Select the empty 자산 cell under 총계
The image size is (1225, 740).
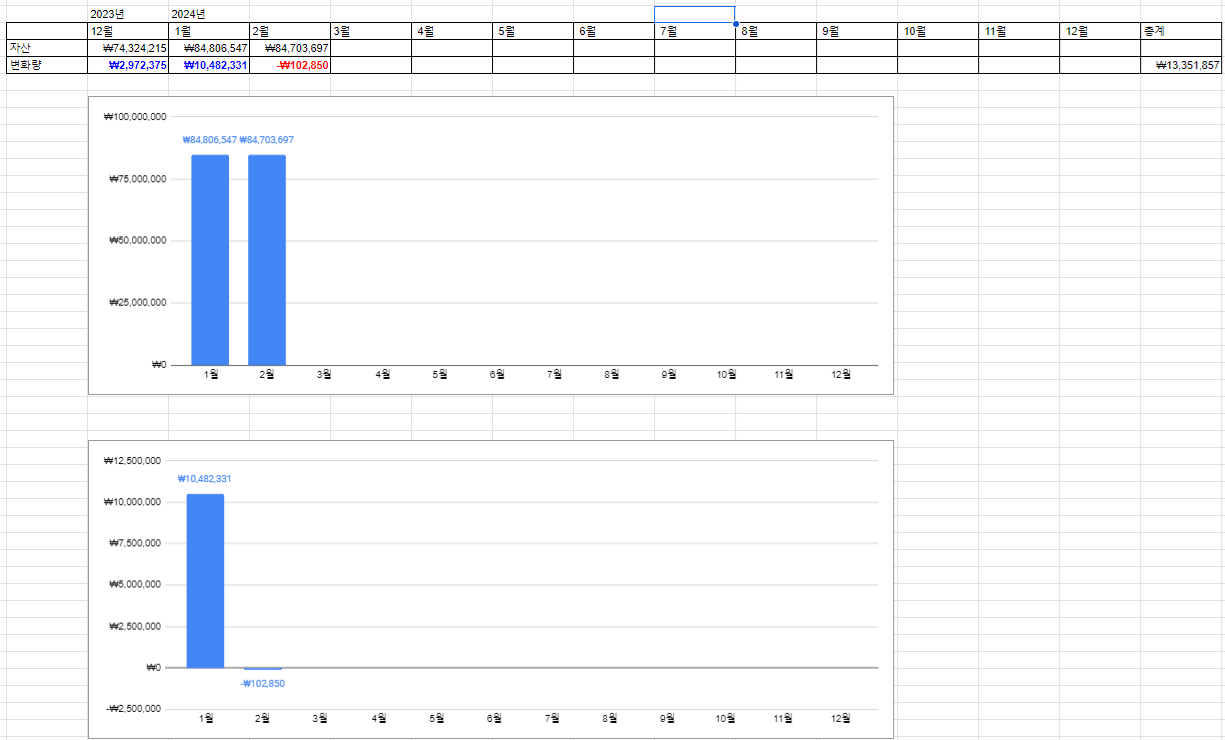1181,48
